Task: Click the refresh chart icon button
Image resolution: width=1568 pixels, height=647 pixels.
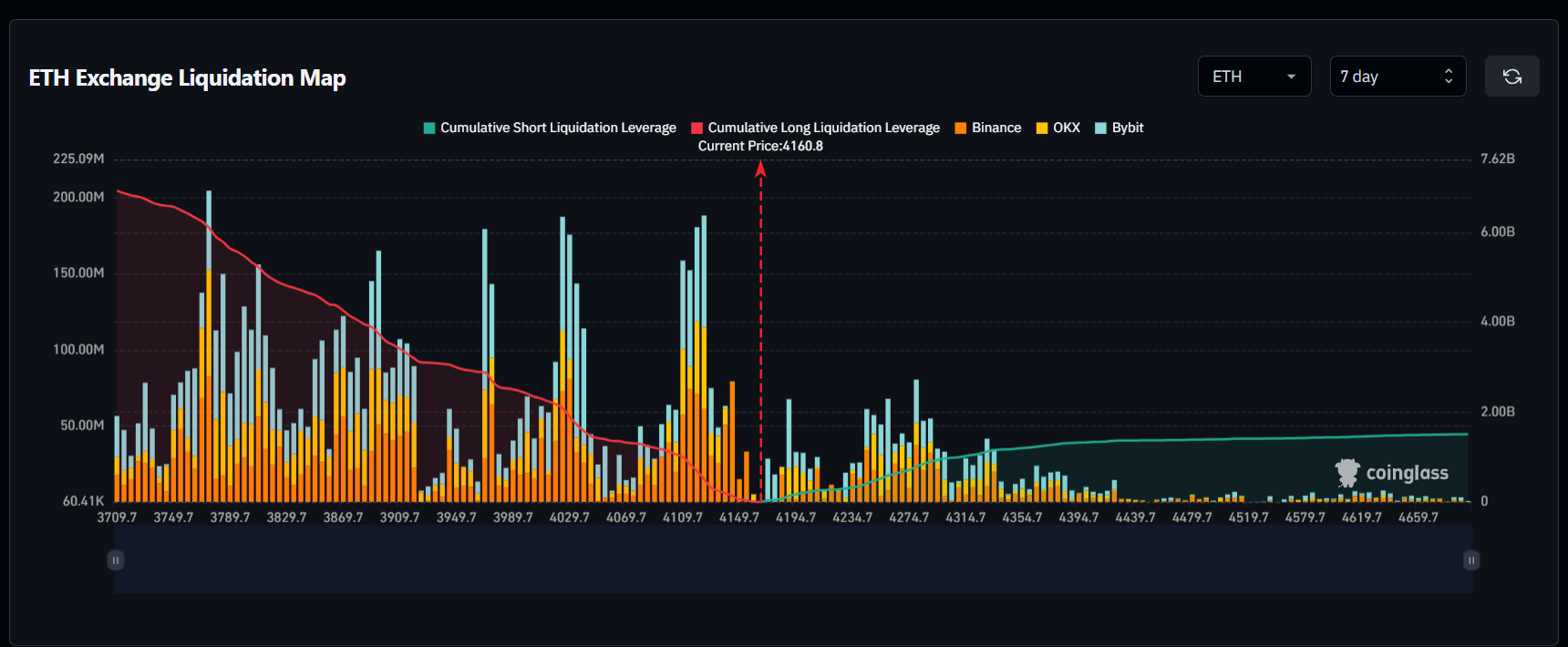Action: [x=1511, y=77]
